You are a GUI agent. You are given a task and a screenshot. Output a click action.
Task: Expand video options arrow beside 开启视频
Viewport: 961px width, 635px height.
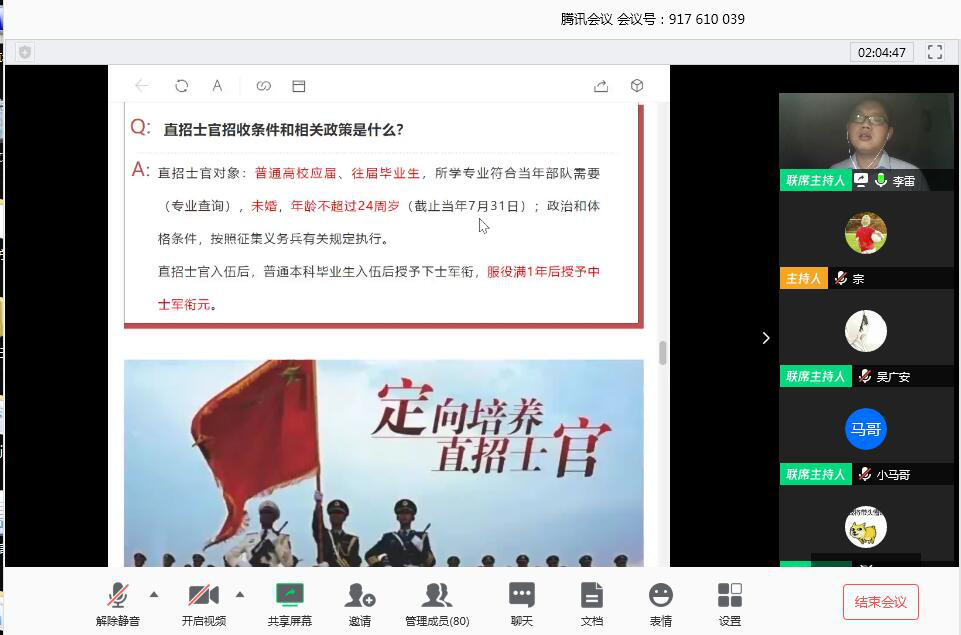[x=240, y=594]
